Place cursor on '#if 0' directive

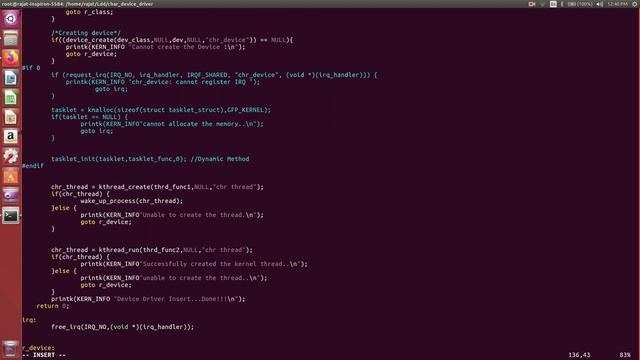click(x=31, y=68)
